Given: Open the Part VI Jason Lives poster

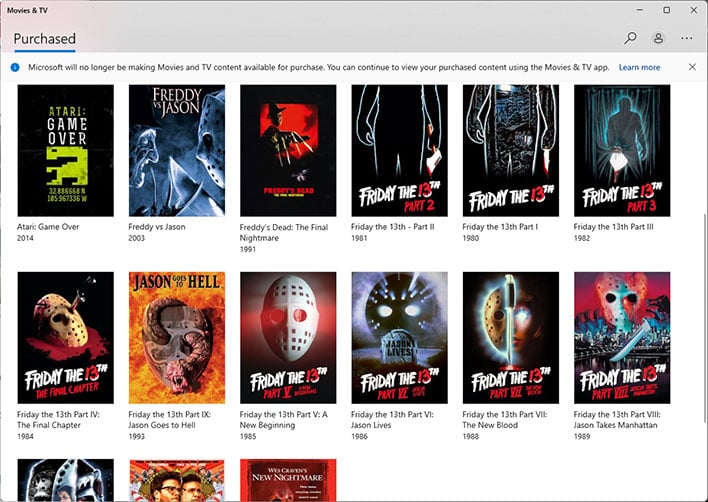Looking at the screenshot, I should click(400, 338).
